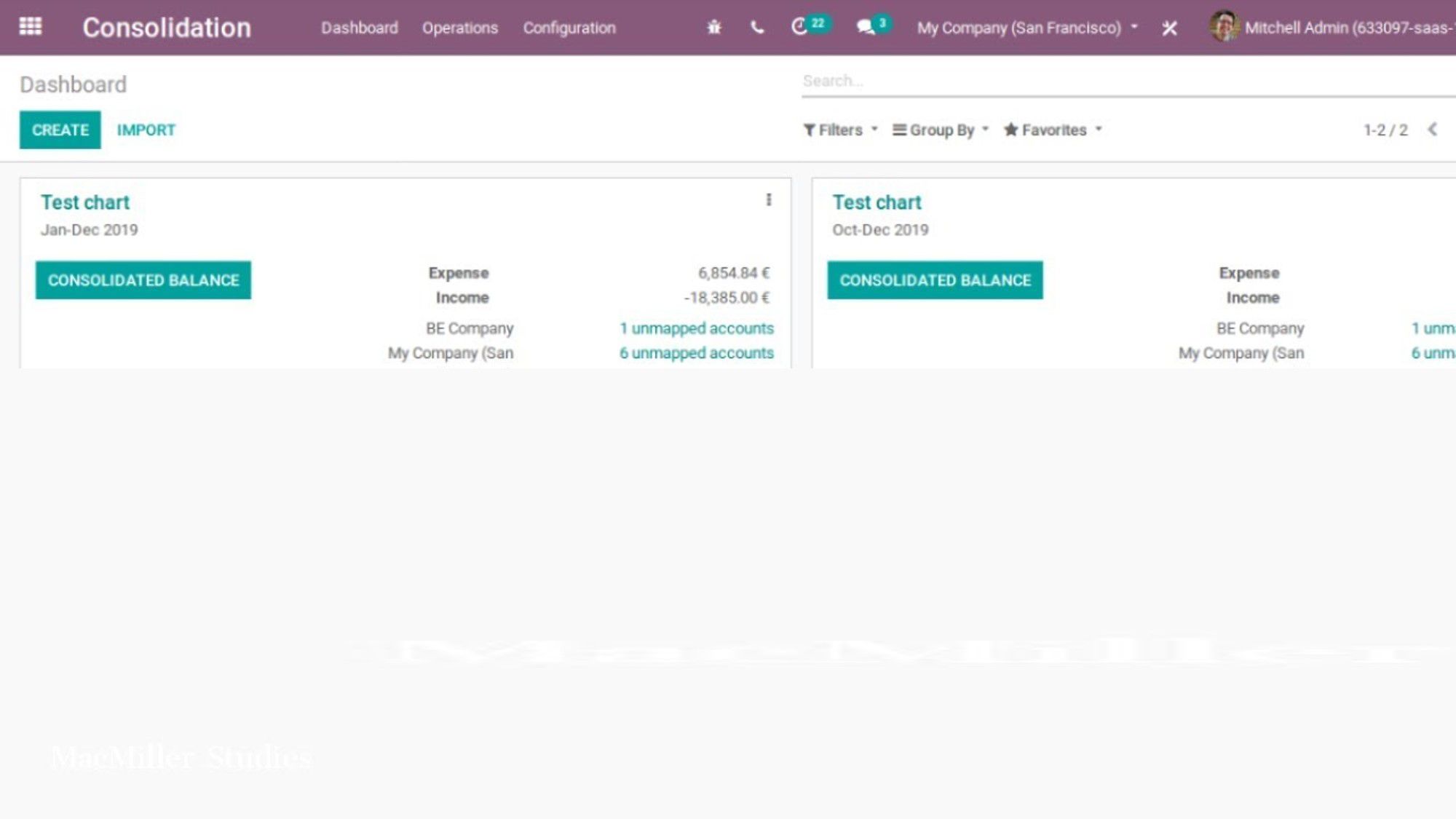This screenshot has height=819, width=1456.
Task: Open Test chart title of Jan-Dec 2019 card
Action: 84,202
